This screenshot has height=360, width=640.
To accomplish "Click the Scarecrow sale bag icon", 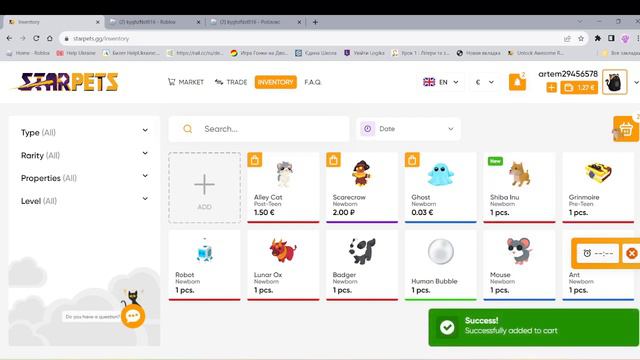I will click(333, 160).
